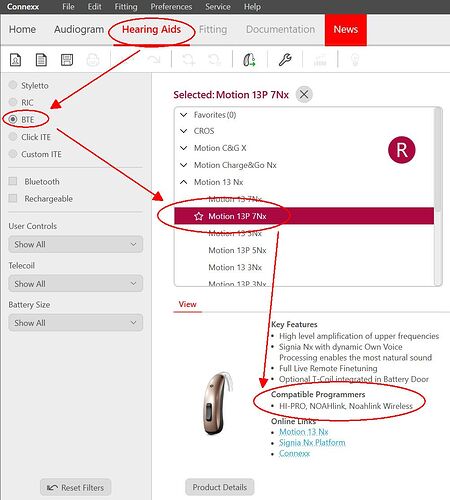Image resolution: width=450 pixels, height=500 pixels.
Task: Click the hearing aid product image
Action: point(217,403)
